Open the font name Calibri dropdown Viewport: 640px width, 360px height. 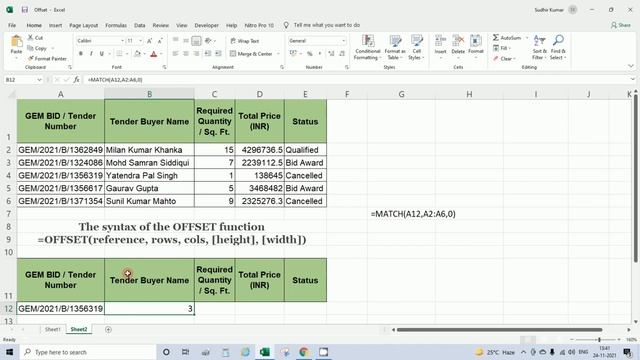122,41
